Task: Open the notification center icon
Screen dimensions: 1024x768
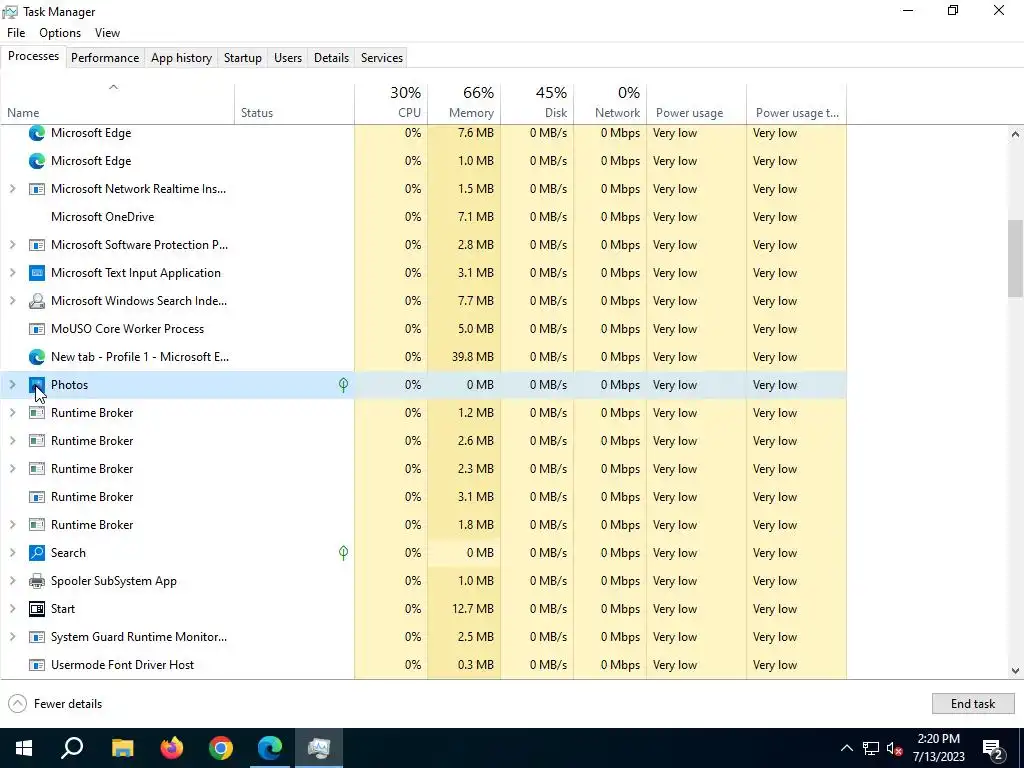Action: point(993,748)
